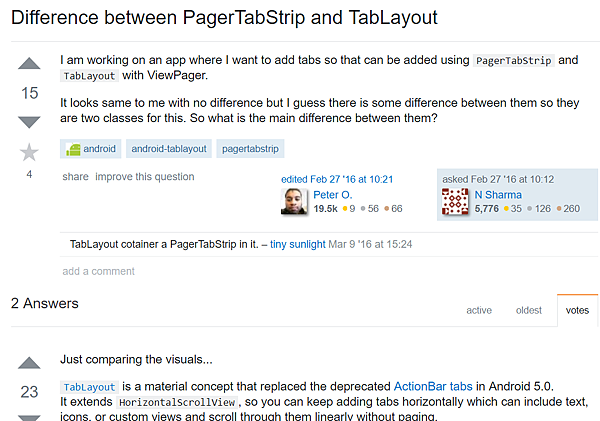Open the android tag

click(91, 149)
